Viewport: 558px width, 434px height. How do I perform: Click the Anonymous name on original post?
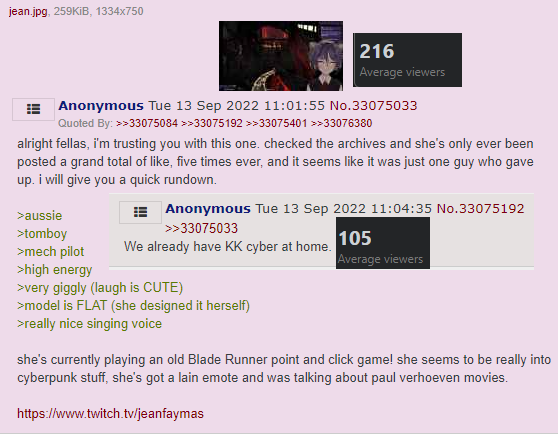[x=101, y=106]
